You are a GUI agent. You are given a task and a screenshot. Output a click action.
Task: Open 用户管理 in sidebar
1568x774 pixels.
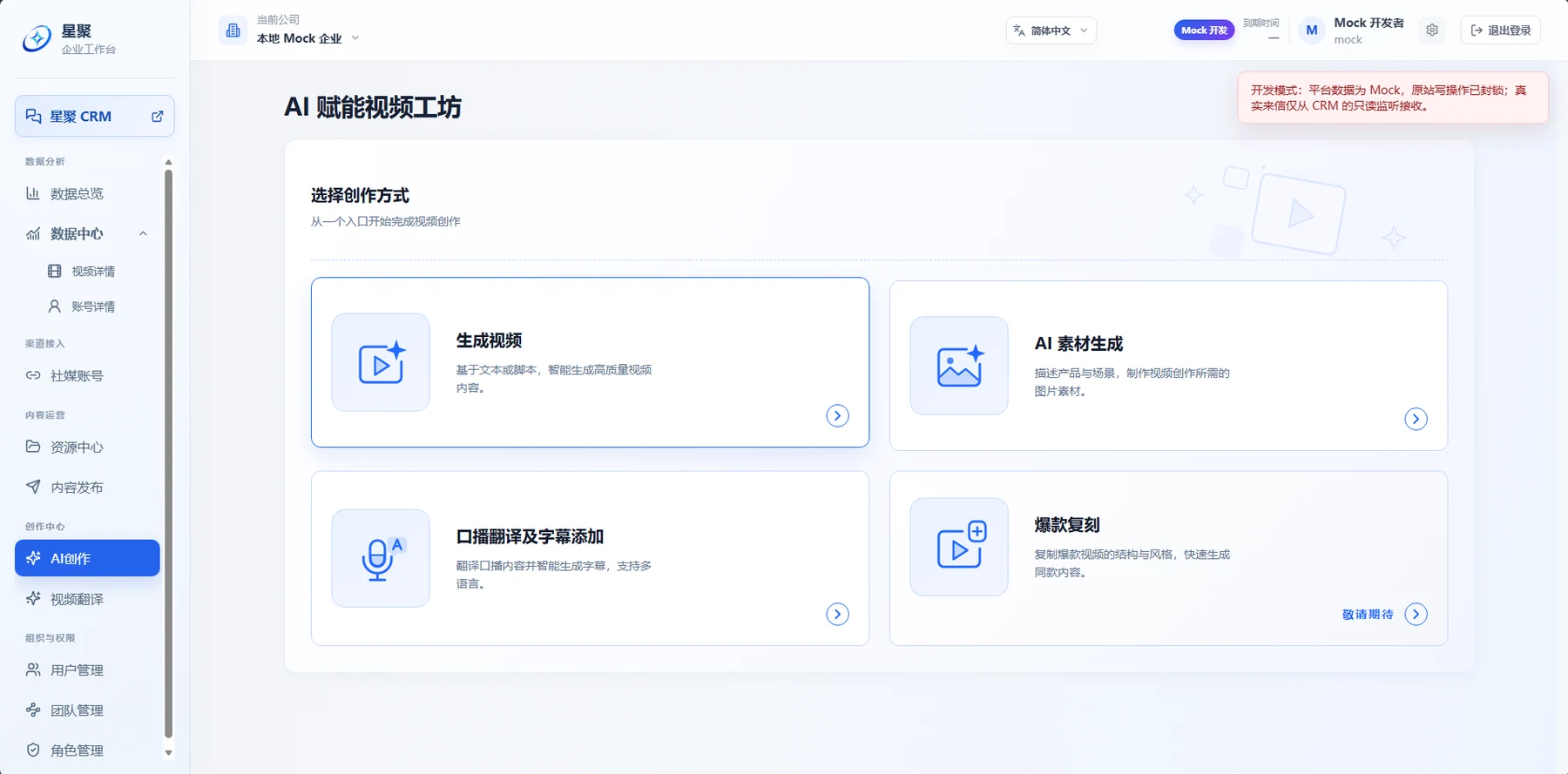point(87,670)
